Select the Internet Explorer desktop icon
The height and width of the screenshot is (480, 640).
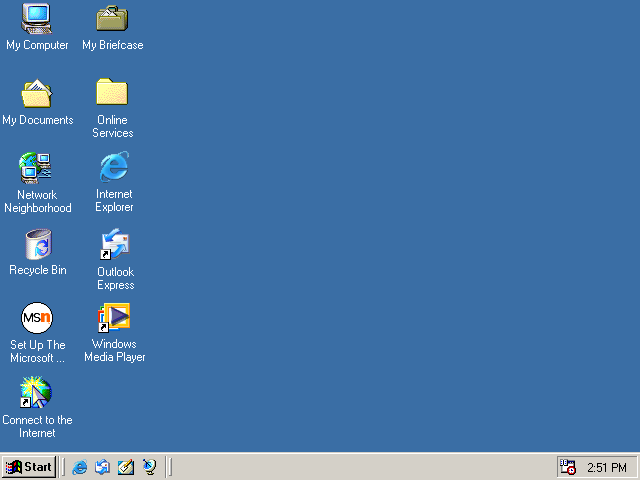point(114,167)
